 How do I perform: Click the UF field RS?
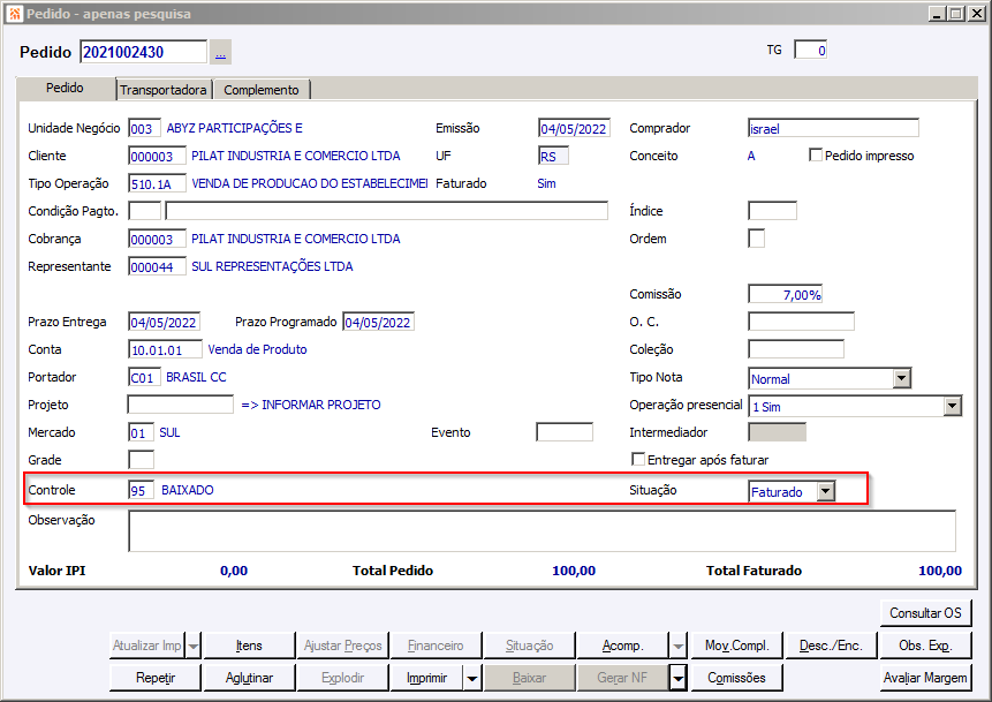tap(554, 156)
